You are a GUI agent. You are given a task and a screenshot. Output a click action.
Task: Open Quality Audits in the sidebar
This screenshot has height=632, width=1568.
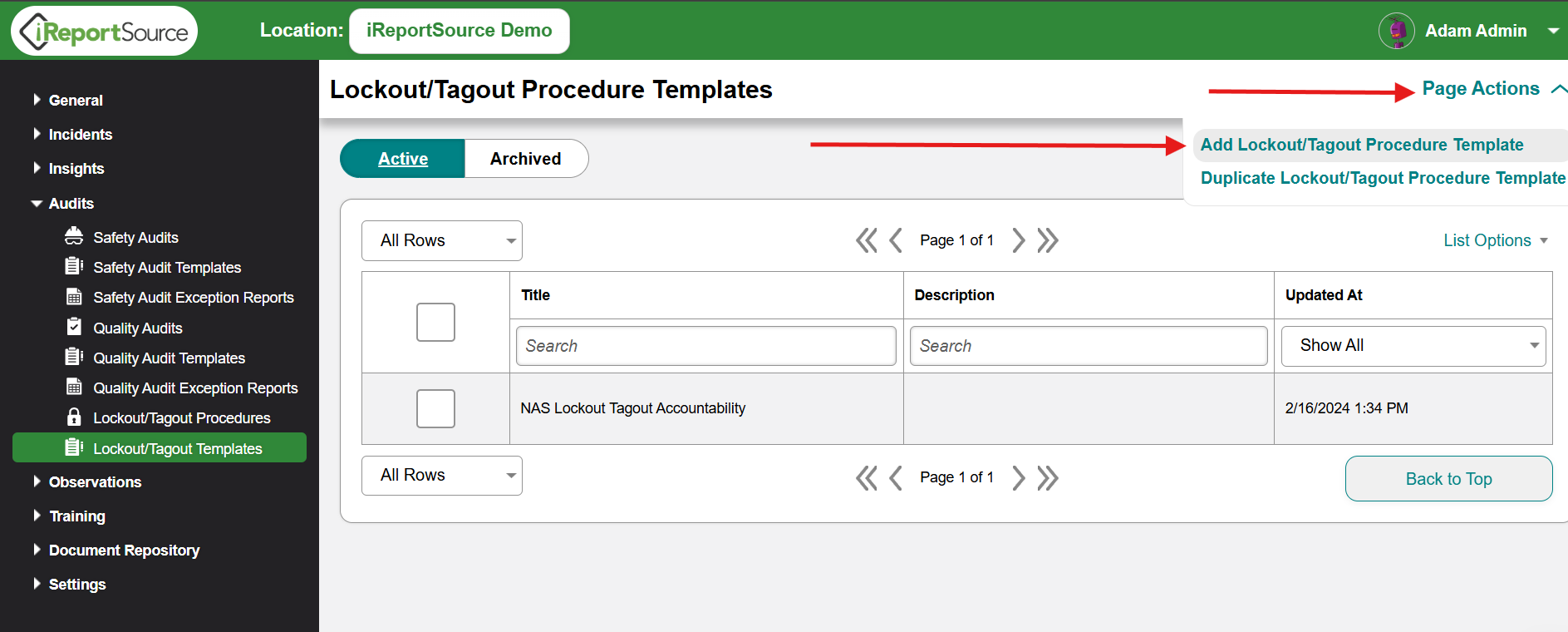pos(138,328)
